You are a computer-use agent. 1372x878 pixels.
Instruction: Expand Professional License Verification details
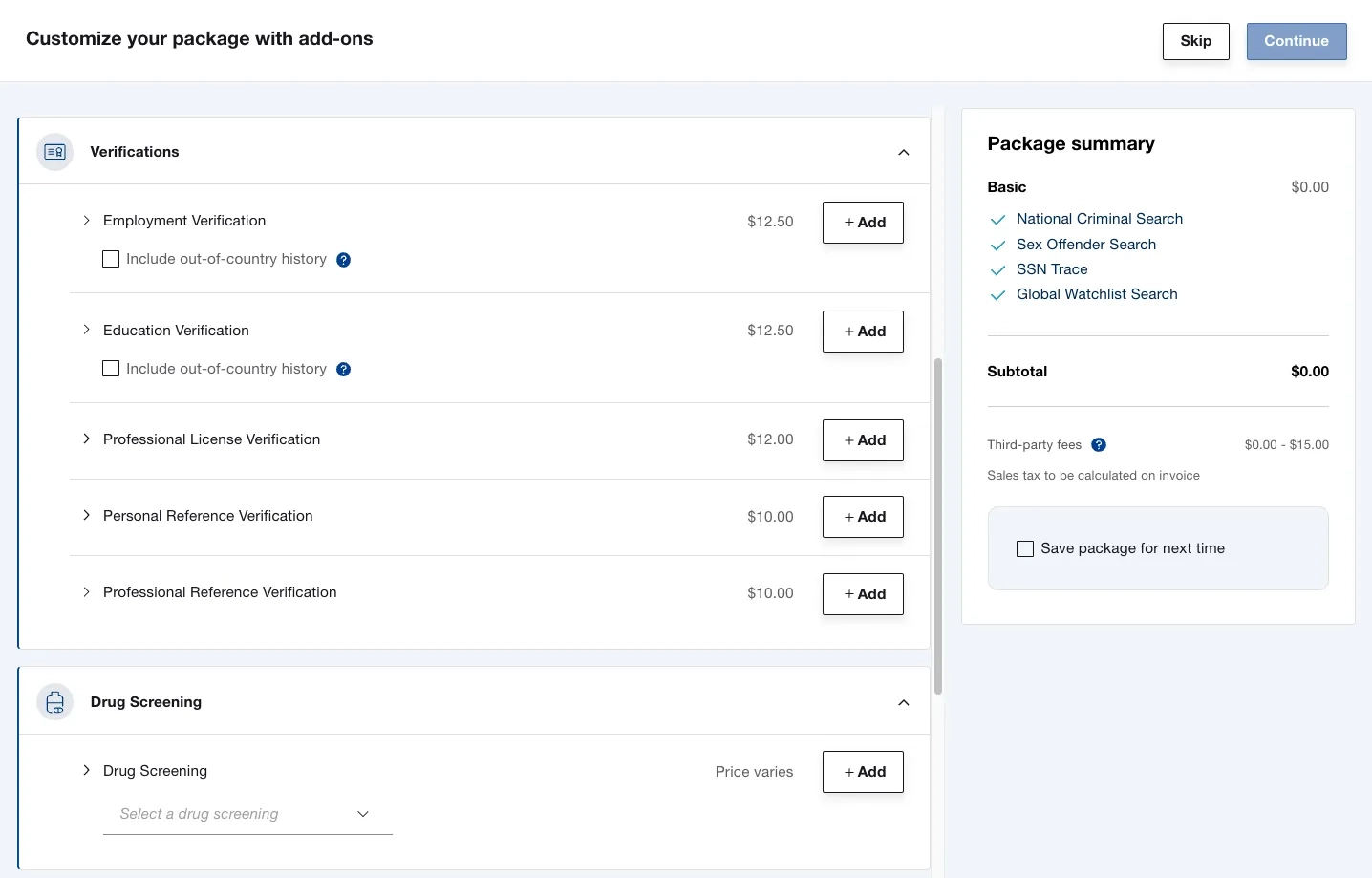(86, 439)
